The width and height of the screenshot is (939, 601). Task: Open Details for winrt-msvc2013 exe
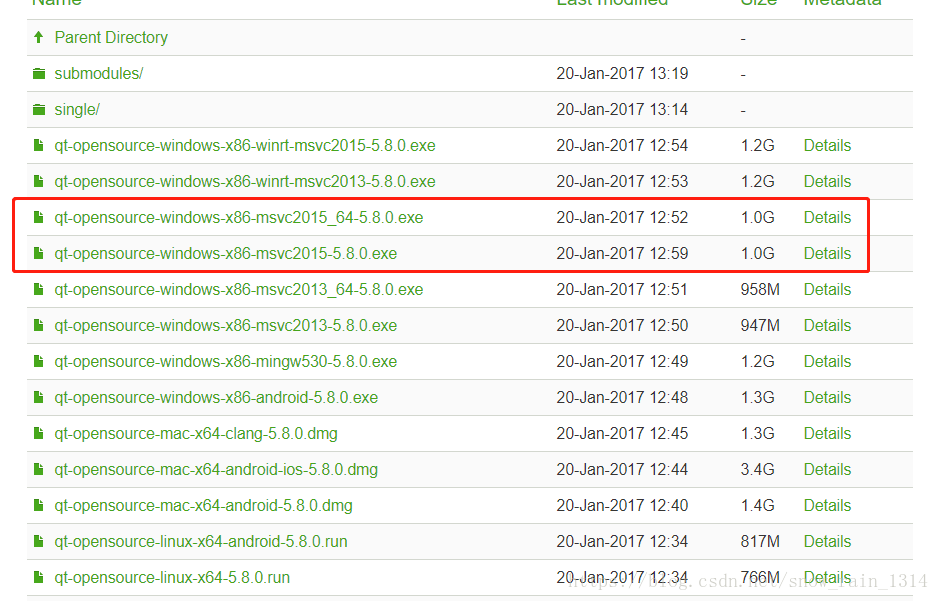point(827,181)
